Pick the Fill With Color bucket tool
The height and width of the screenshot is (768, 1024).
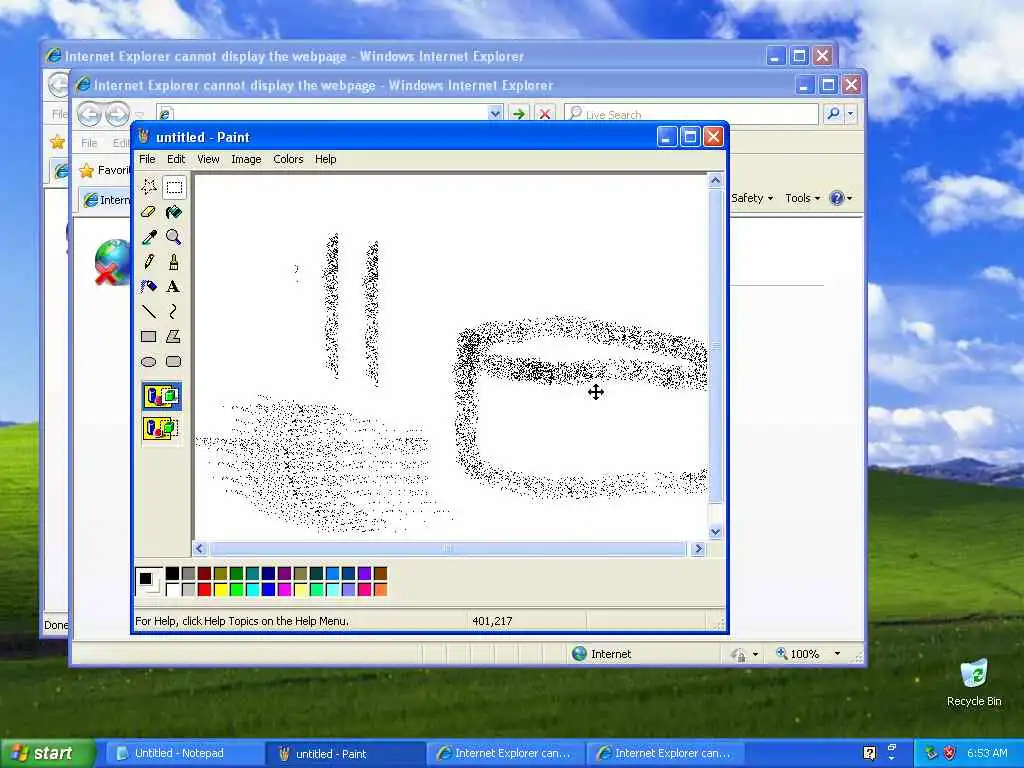(174, 212)
